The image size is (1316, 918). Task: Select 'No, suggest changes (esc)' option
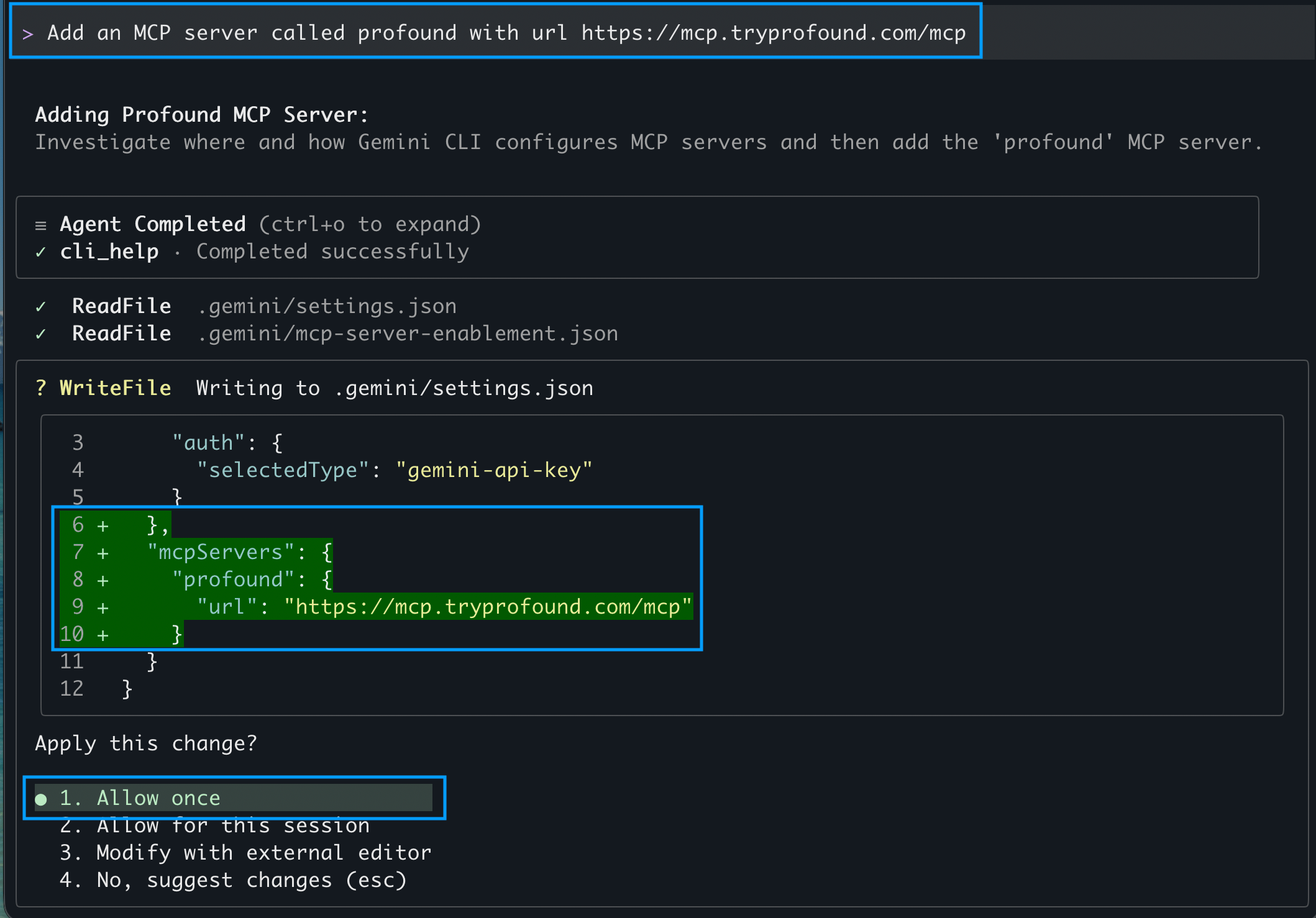click(233, 880)
